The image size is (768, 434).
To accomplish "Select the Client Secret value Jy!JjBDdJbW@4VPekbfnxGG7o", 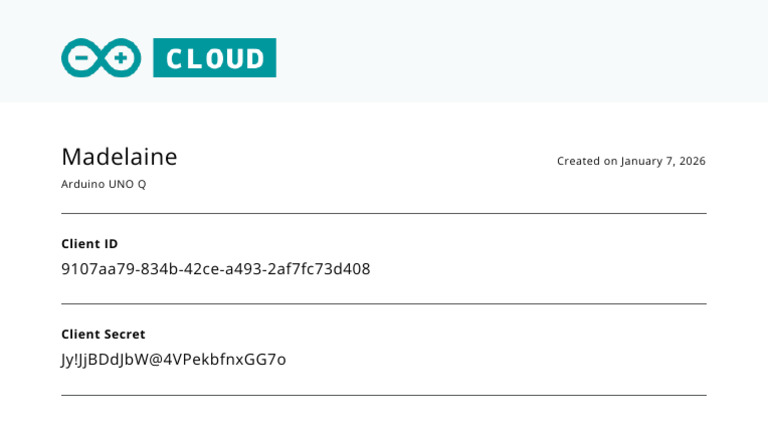I will tap(174, 360).
